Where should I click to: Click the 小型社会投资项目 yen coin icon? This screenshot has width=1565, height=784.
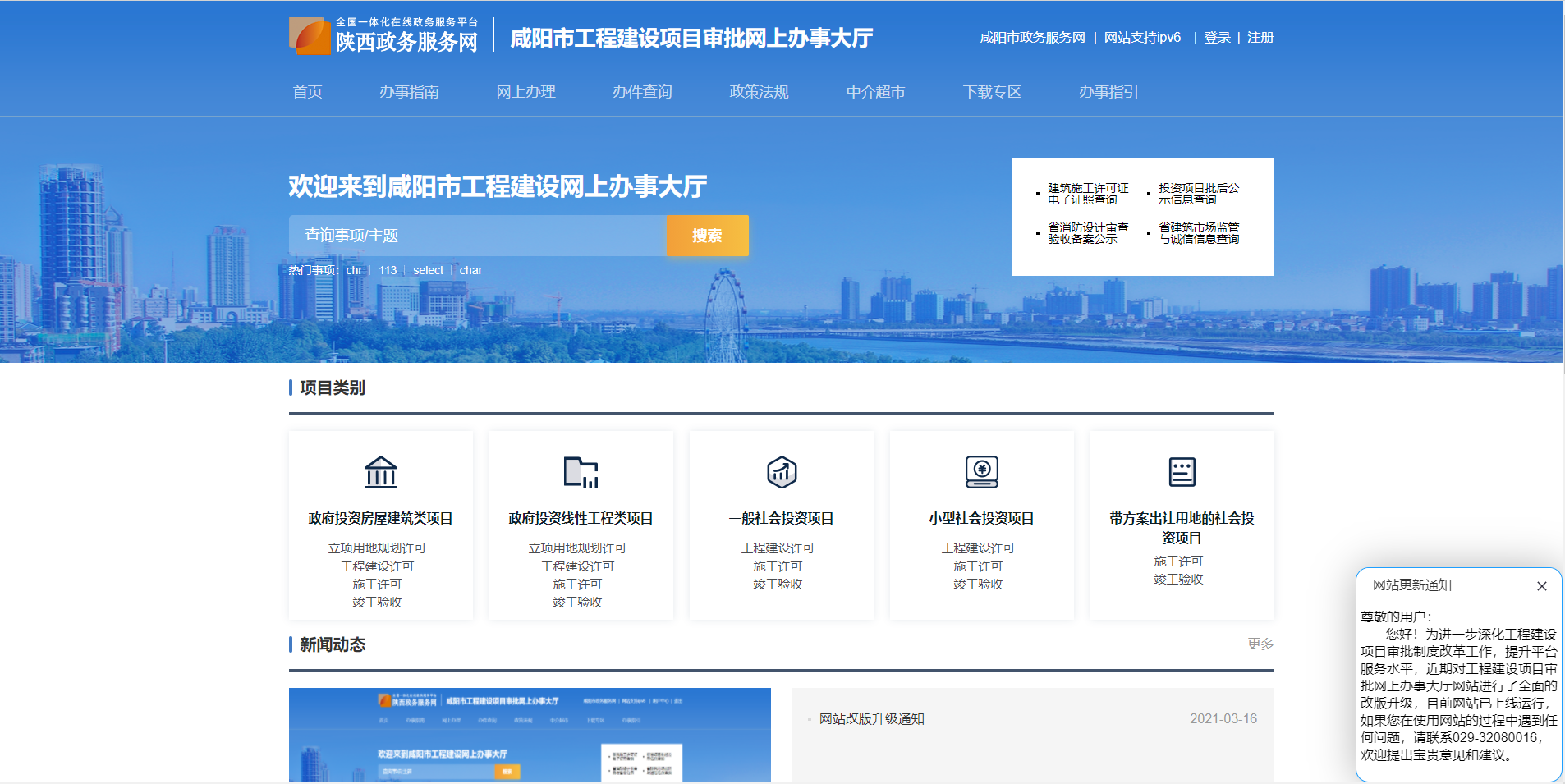[x=981, y=472]
